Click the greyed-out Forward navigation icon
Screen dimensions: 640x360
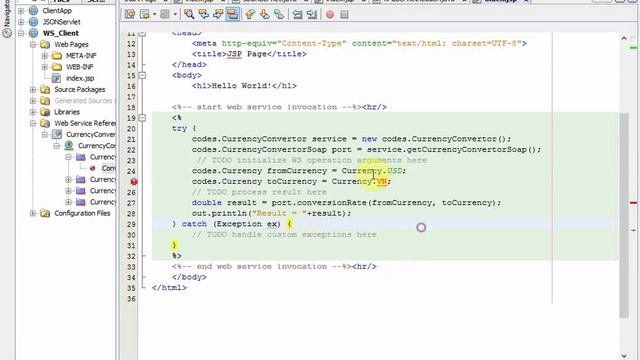(x=165, y=15)
